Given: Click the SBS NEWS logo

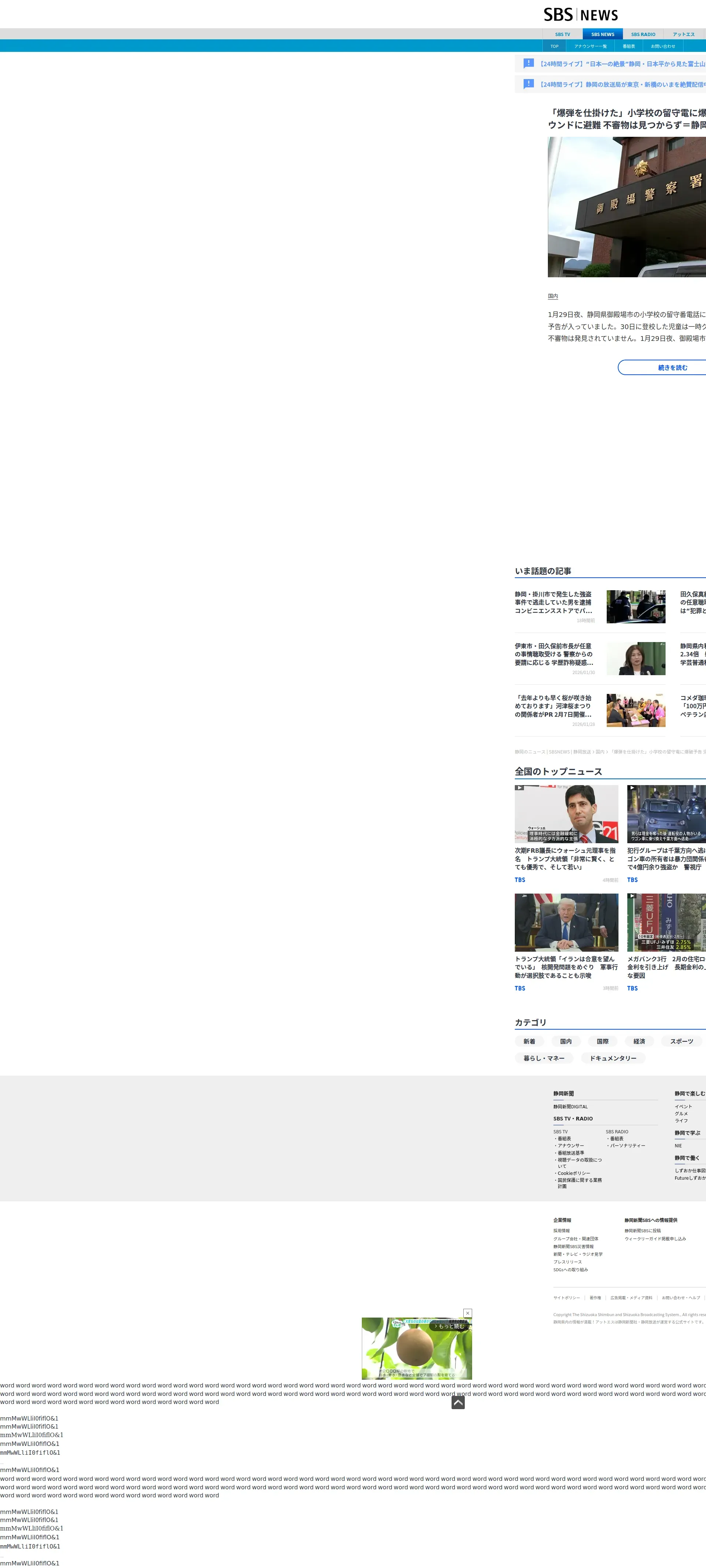Looking at the screenshot, I should pyautogui.click(x=581, y=15).
